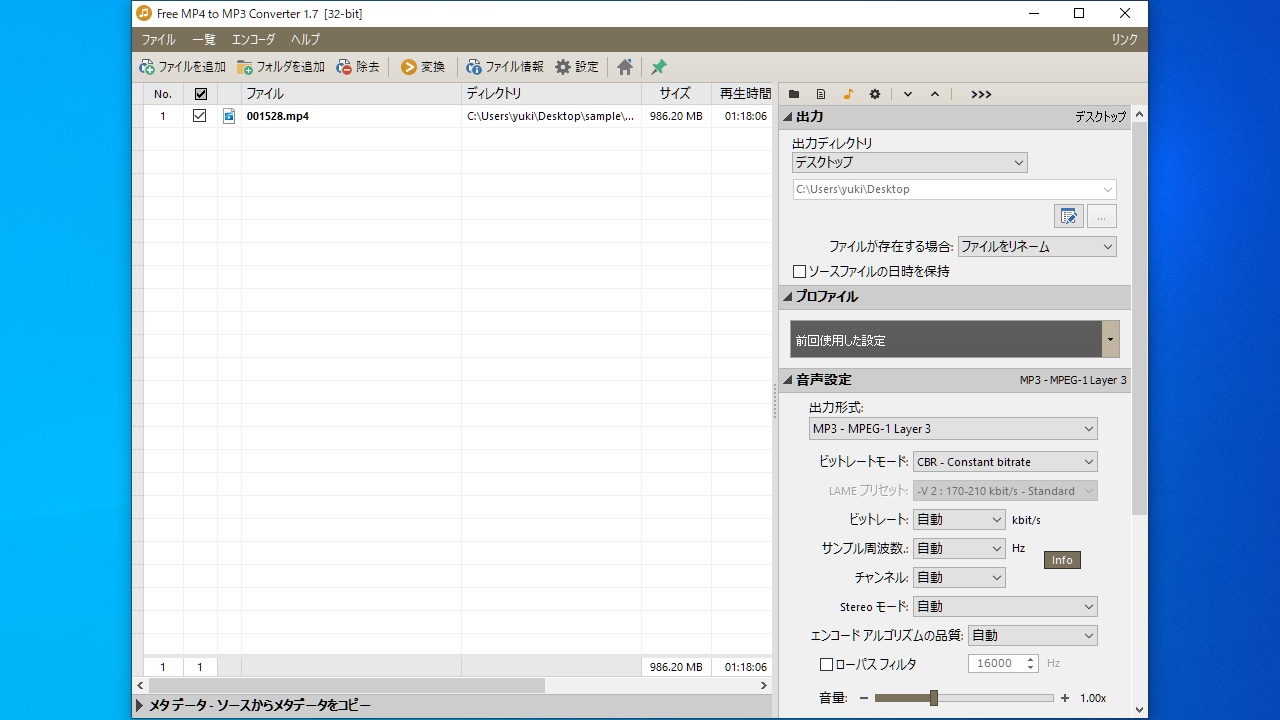Click the edit output directory pattern icon

[1069, 216]
